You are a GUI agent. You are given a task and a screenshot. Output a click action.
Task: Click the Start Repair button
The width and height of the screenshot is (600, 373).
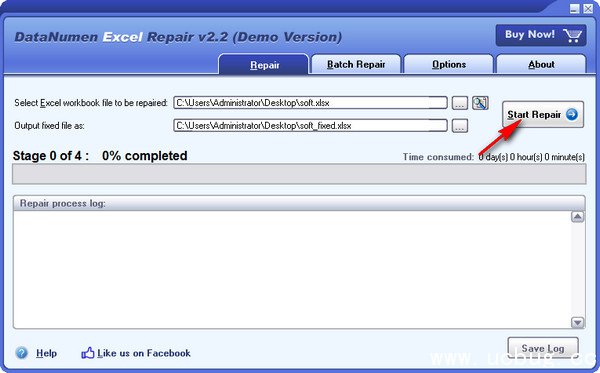[x=543, y=114]
